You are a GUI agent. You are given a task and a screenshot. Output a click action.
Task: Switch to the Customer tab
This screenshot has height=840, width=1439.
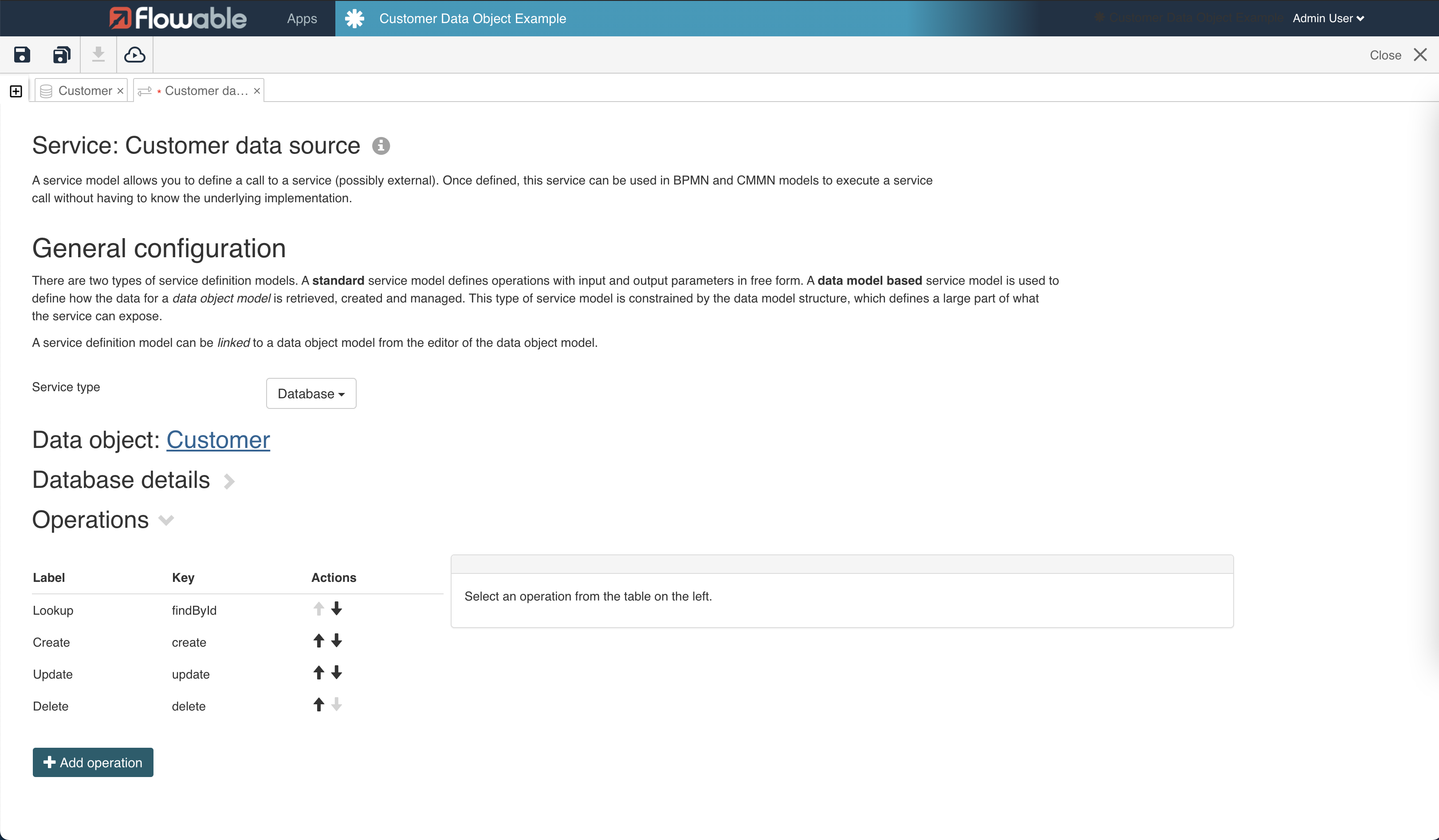pos(85,90)
